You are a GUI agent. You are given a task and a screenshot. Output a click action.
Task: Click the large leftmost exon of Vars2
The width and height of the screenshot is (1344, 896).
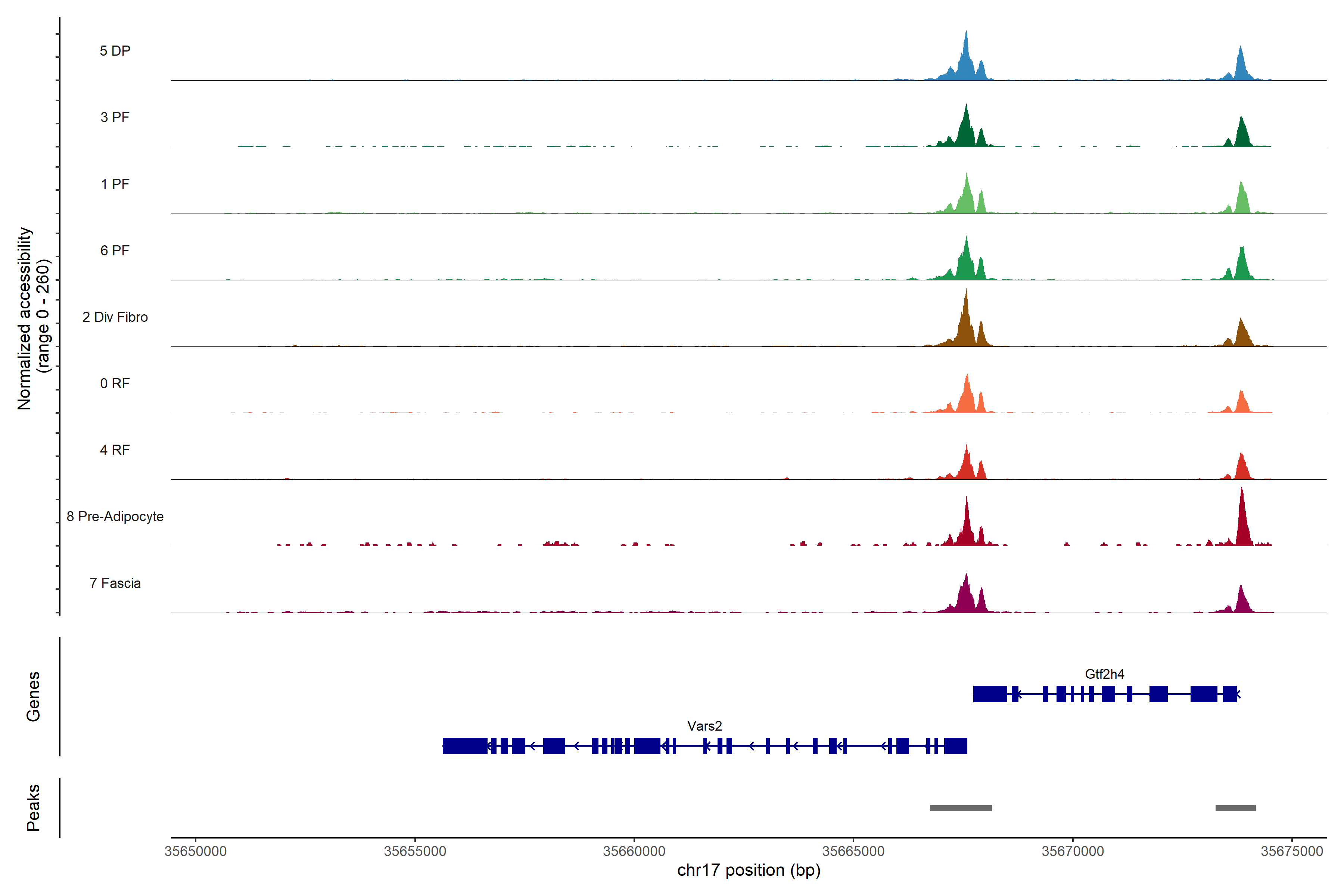tap(464, 746)
